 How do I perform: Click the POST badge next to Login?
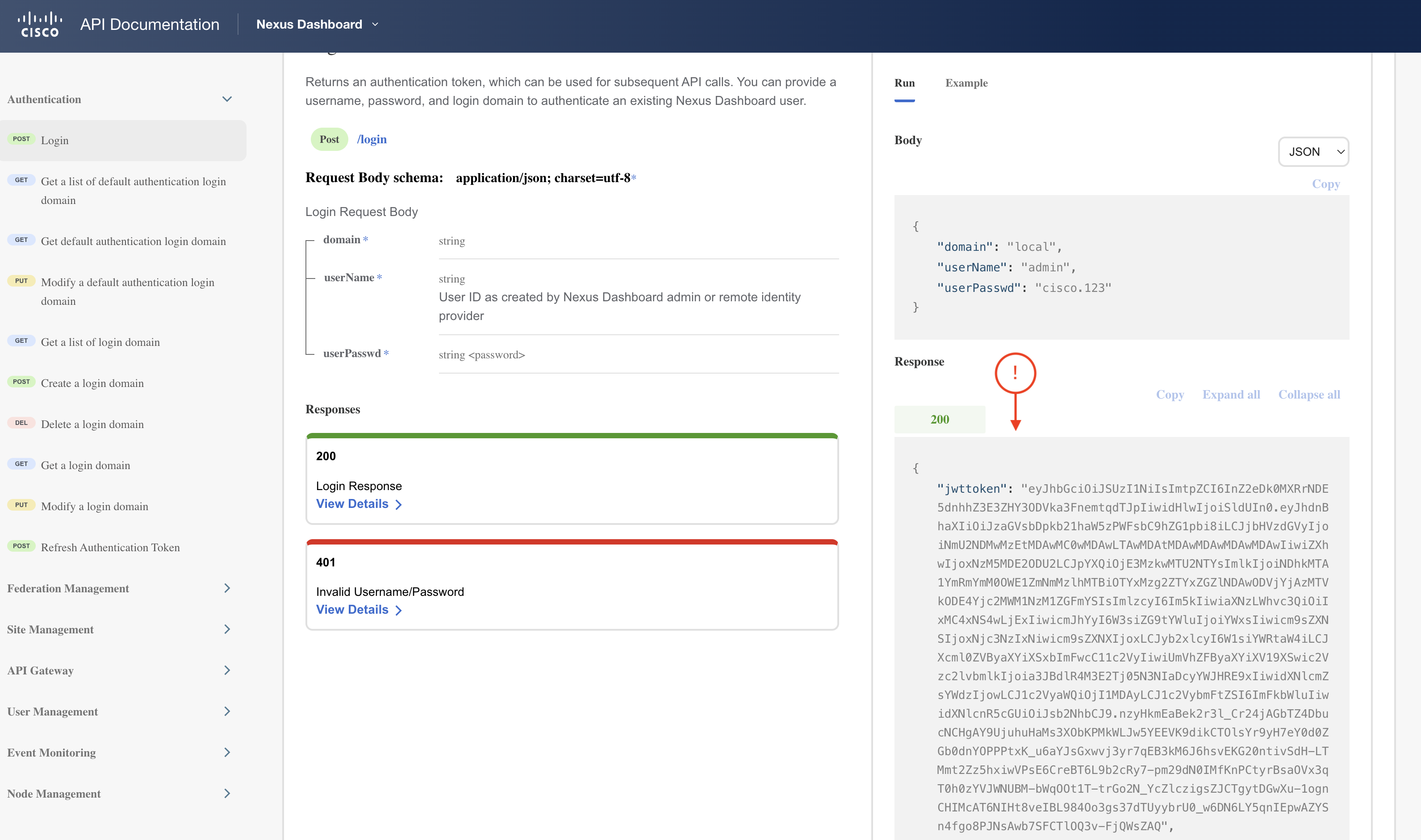(x=21, y=139)
